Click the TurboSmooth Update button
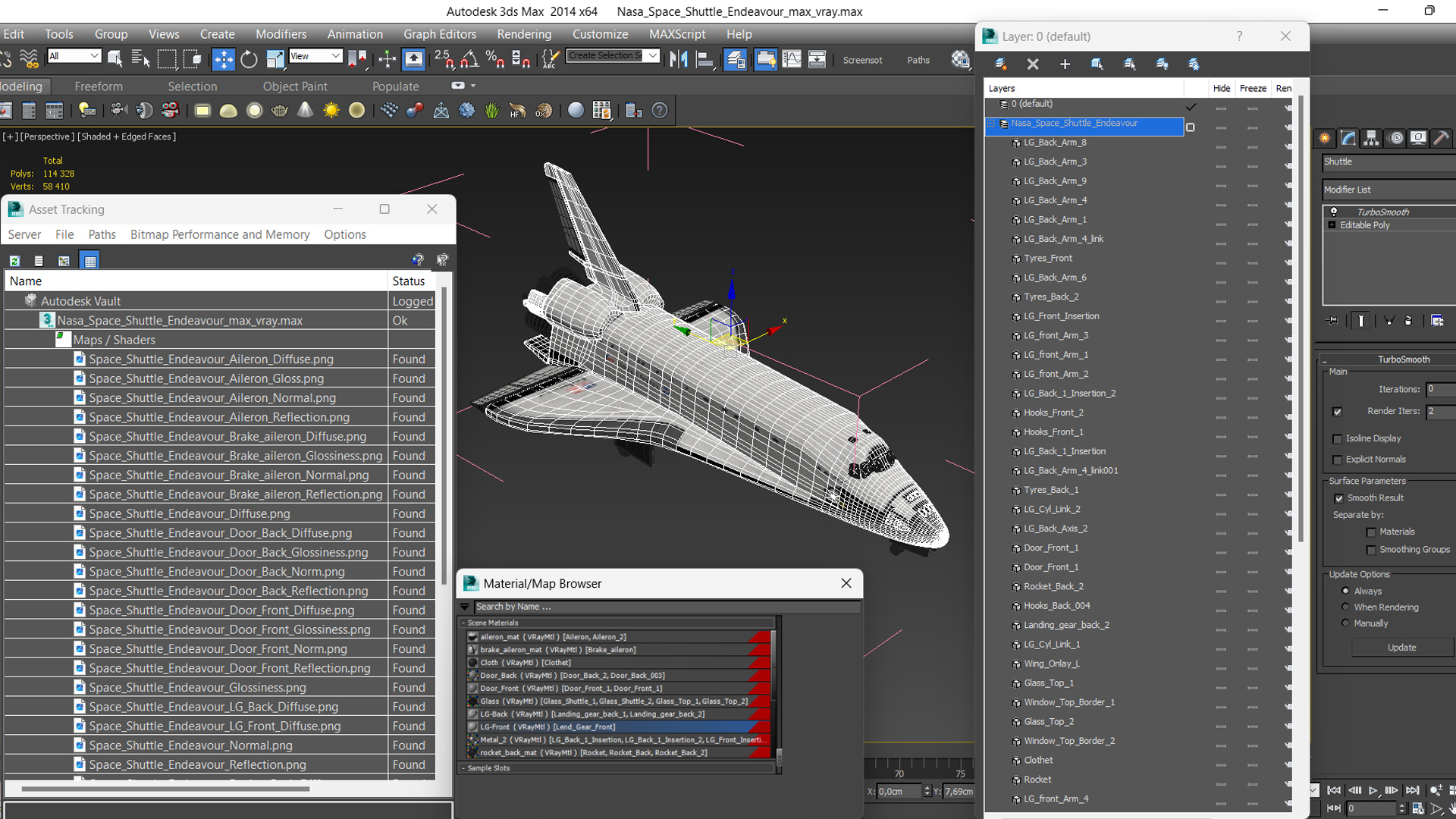Image resolution: width=1456 pixels, height=819 pixels. coord(1401,648)
